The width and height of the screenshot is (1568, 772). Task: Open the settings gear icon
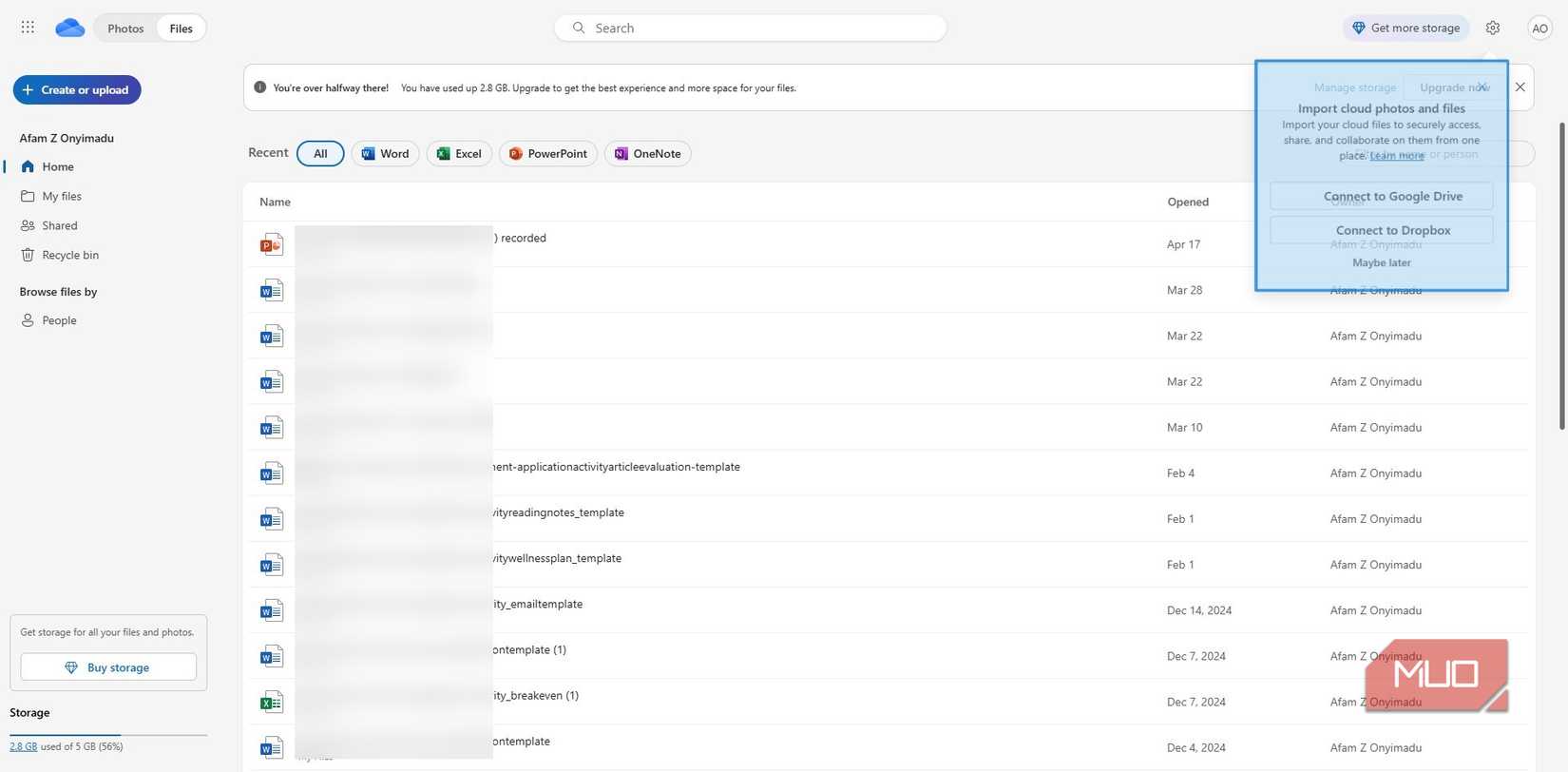[x=1493, y=28]
